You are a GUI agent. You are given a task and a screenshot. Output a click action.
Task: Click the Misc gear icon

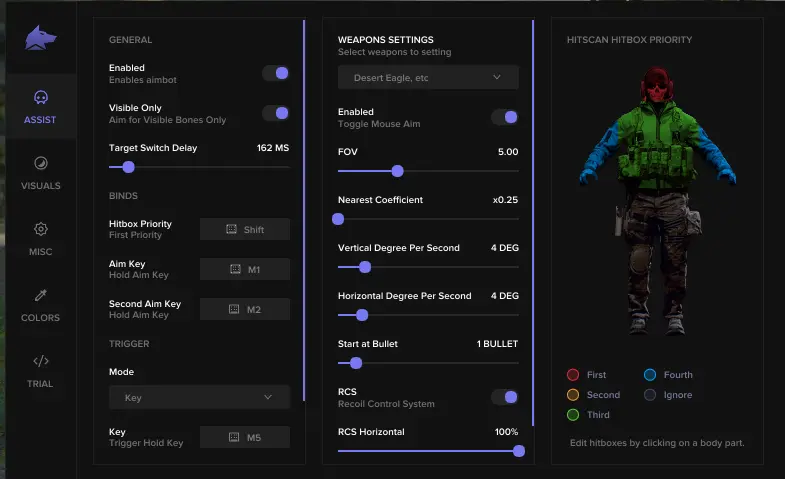tap(41, 229)
